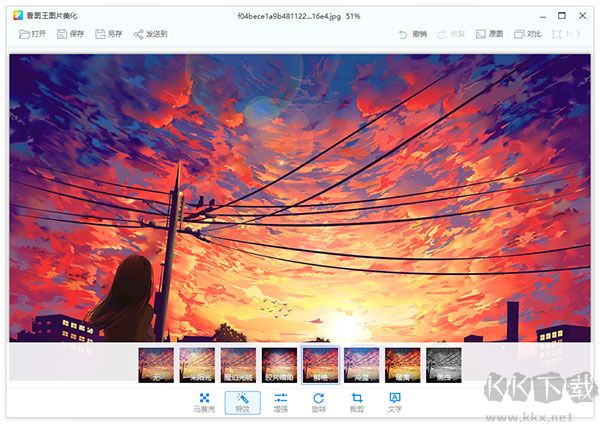The height and width of the screenshot is (424, 600).
Task: Click the 51% zoom level text
Action: point(353,16)
